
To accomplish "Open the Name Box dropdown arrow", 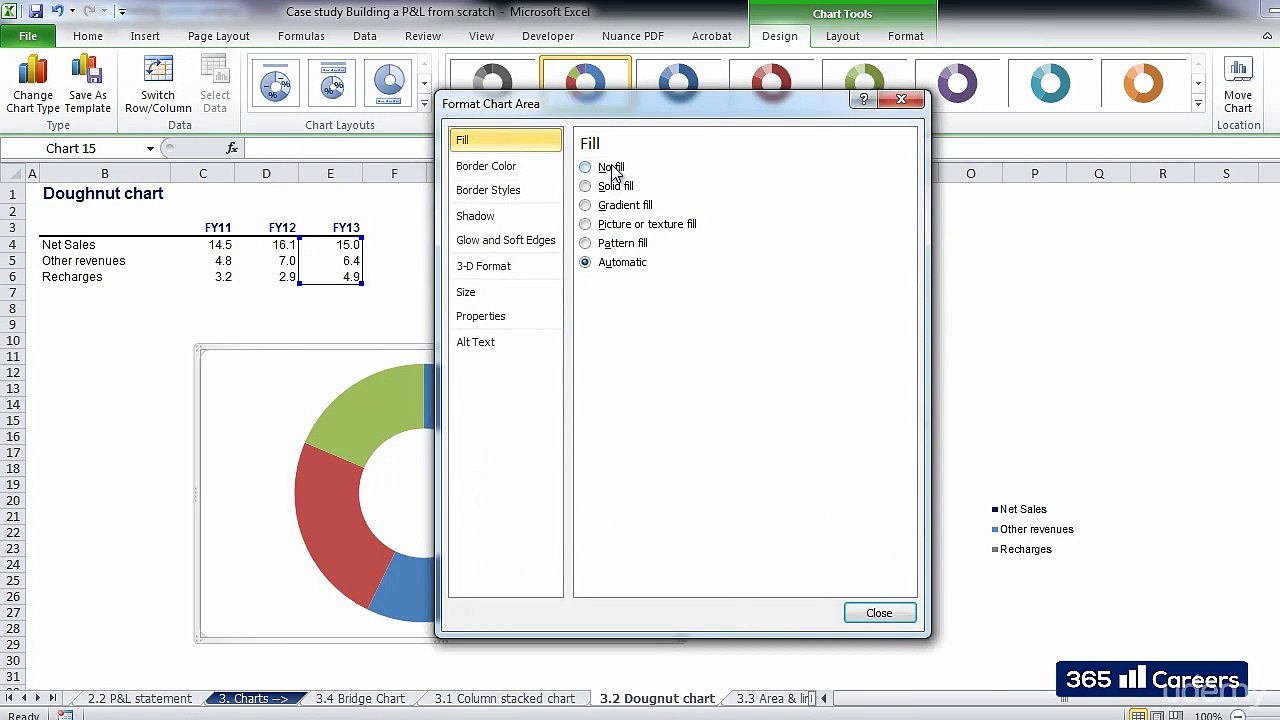I will (150, 149).
